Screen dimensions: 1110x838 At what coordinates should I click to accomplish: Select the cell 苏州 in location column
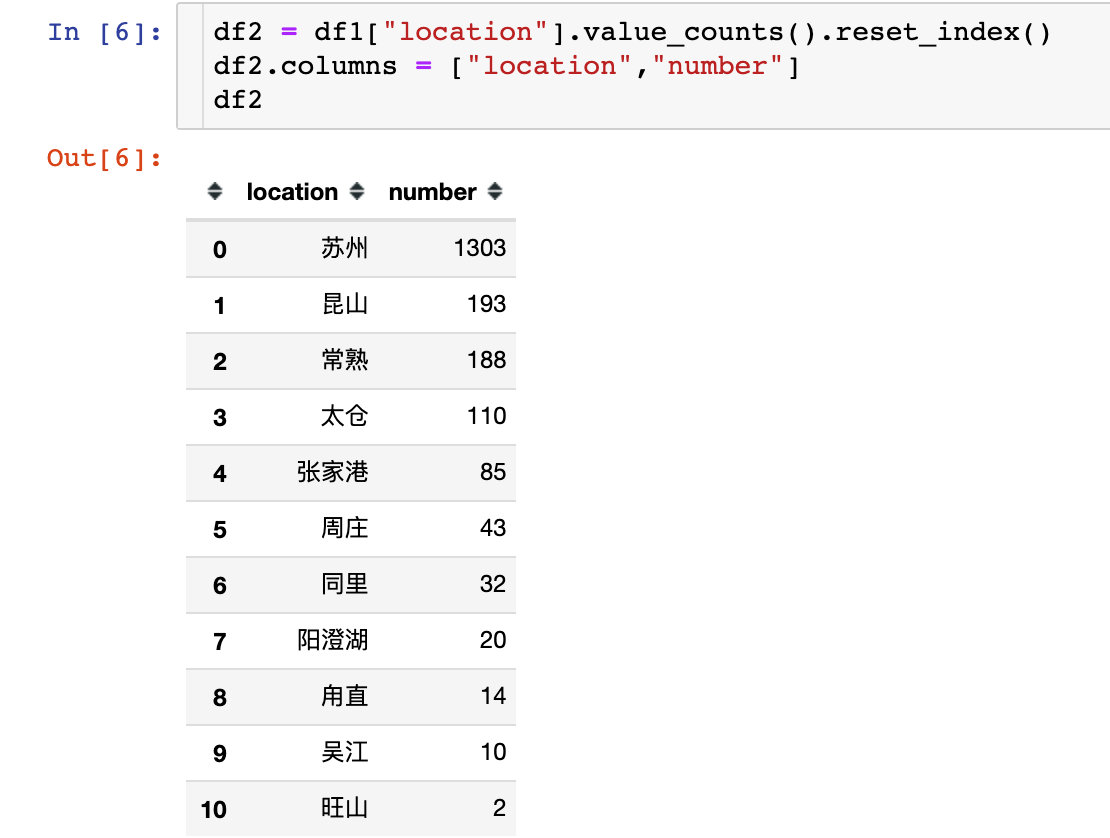[344, 248]
